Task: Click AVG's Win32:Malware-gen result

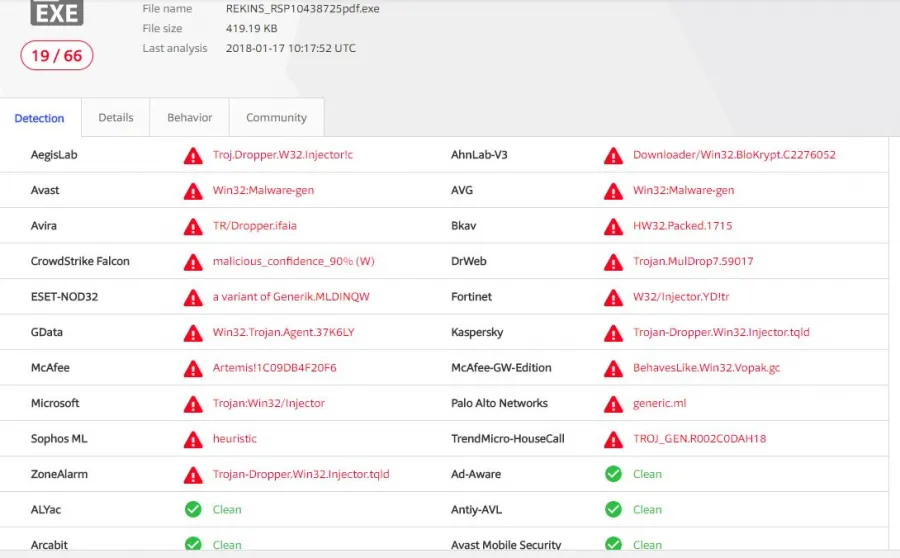Action: [x=684, y=191]
